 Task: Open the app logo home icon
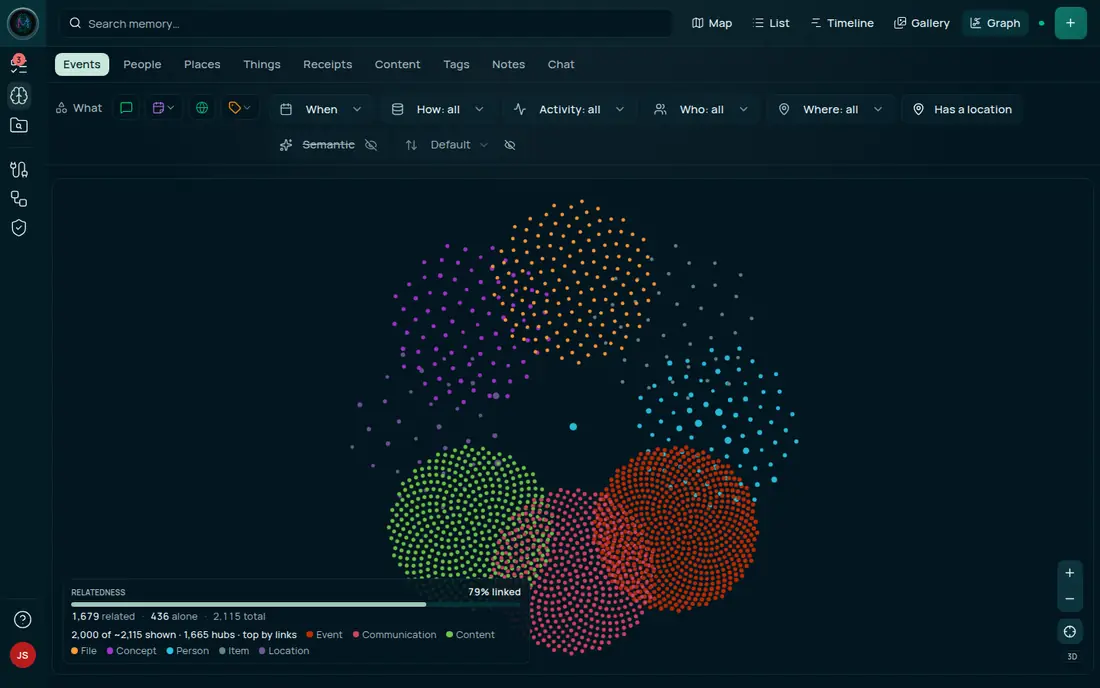coord(22,23)
